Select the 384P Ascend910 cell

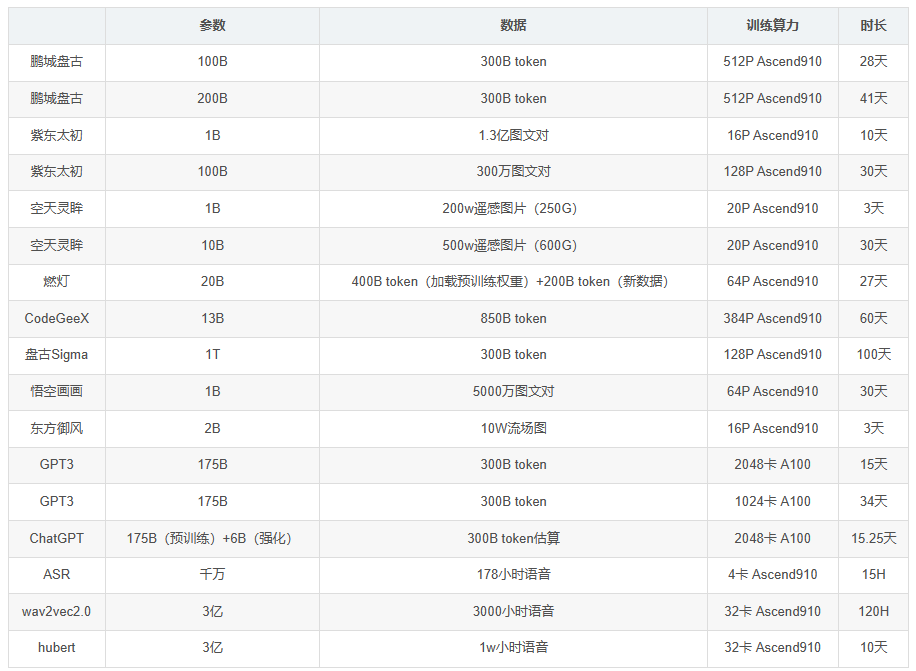pos(772,318)
